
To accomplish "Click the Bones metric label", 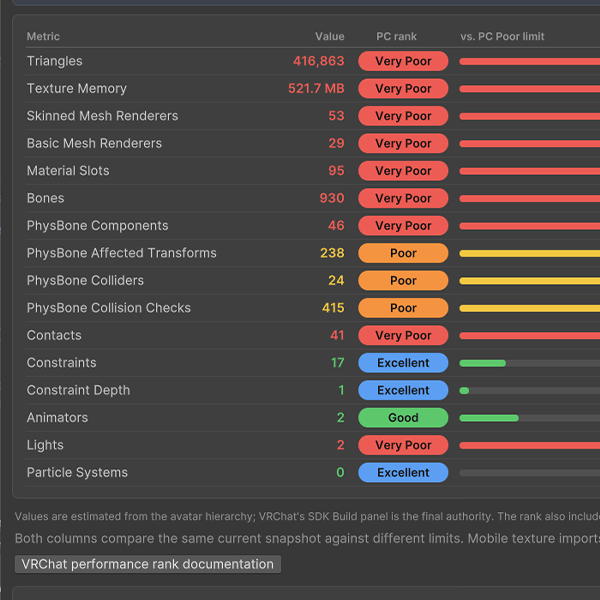I will click(x=45, y=198).
